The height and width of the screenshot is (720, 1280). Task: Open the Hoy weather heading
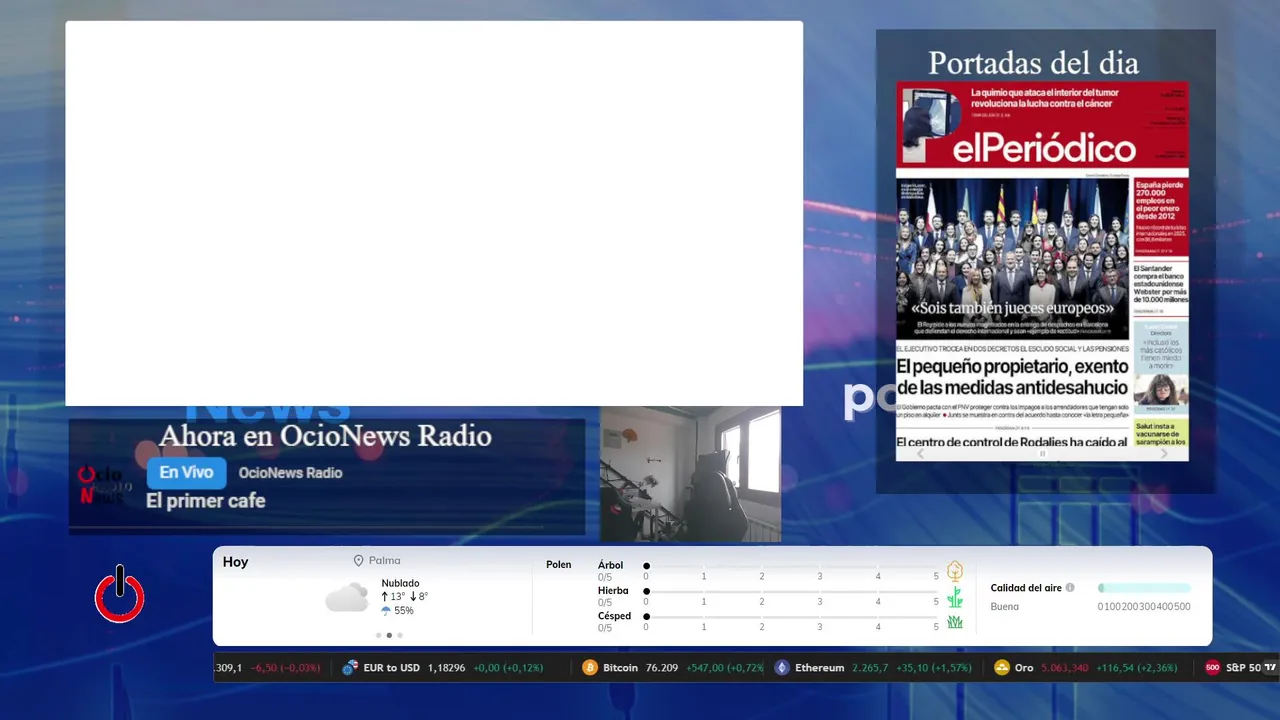click(235, 562)
